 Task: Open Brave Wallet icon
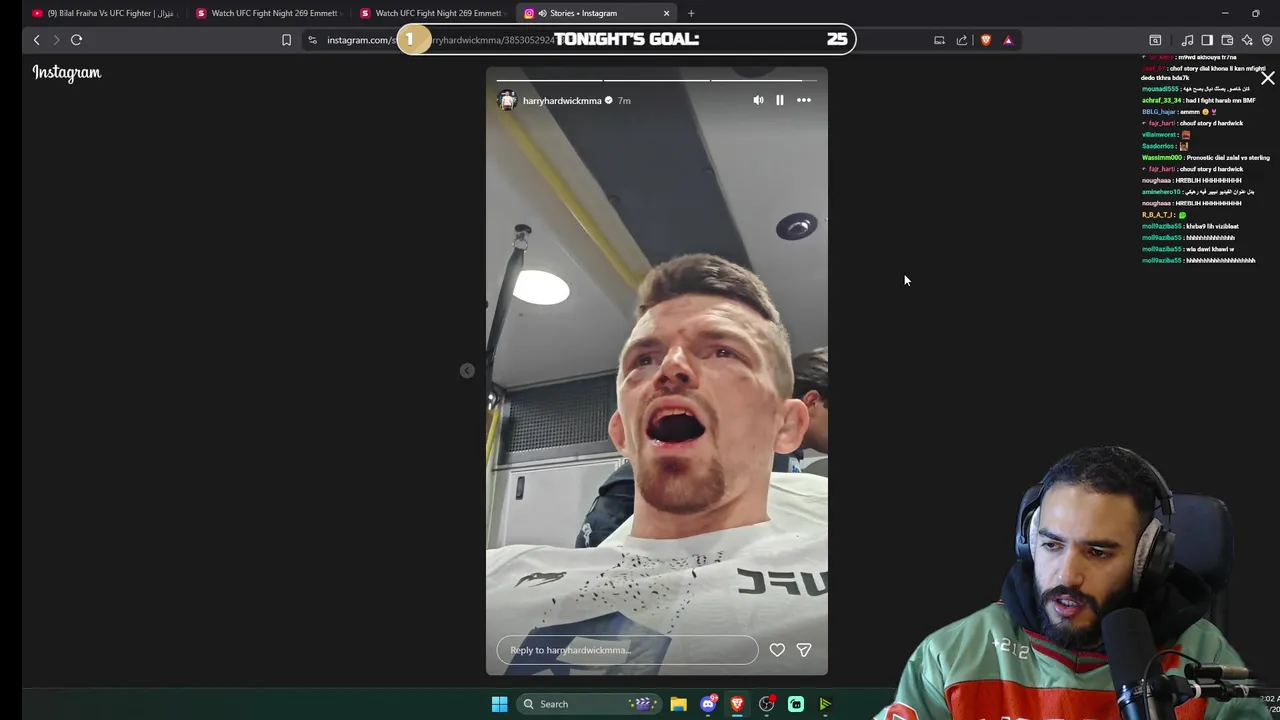coord(1227,40)
